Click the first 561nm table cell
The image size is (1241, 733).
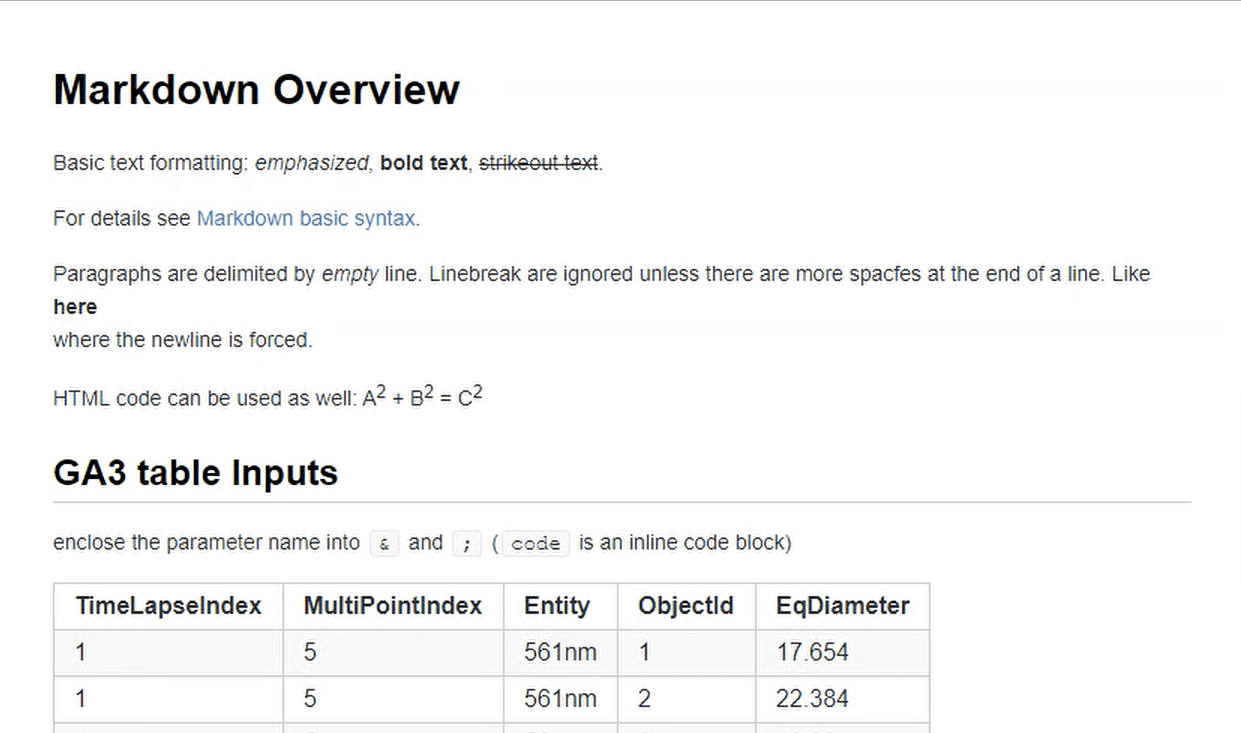point(560,652)
